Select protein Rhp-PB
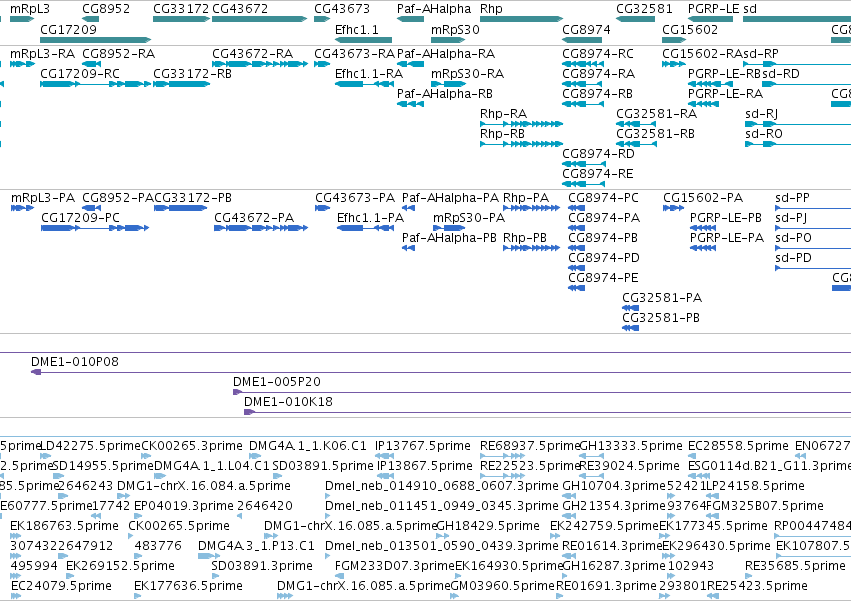This screenshot has height=601, width=851. click(525, 238)
